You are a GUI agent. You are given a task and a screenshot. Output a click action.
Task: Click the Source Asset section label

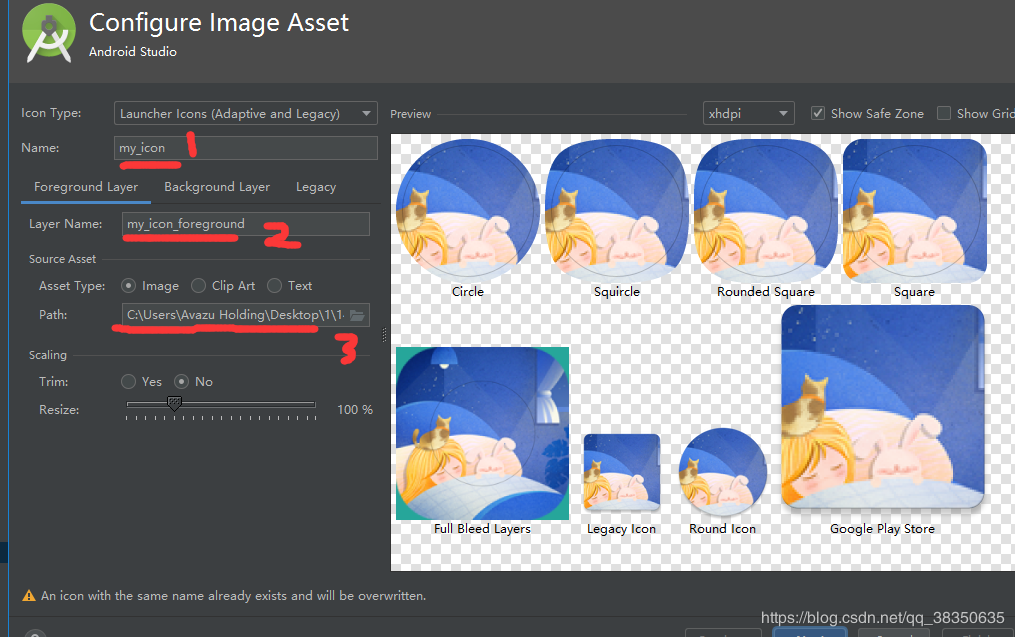pos(62,259)
